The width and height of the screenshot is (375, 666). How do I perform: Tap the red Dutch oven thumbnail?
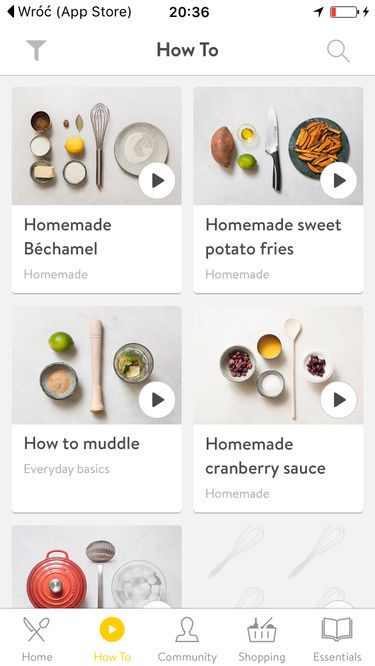click(x=96, y=567)
